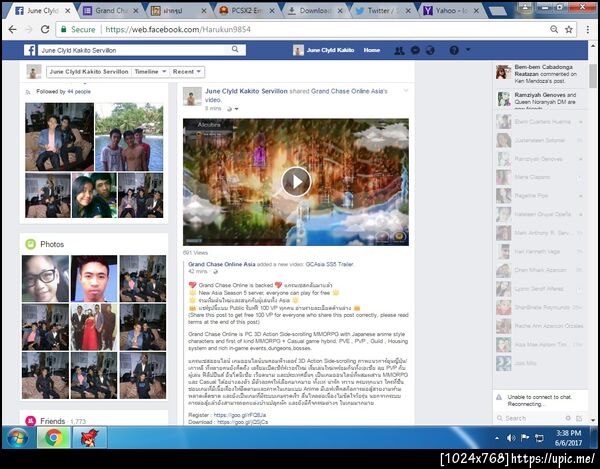Click the Download goo.gl link

[x=243, y=422]
